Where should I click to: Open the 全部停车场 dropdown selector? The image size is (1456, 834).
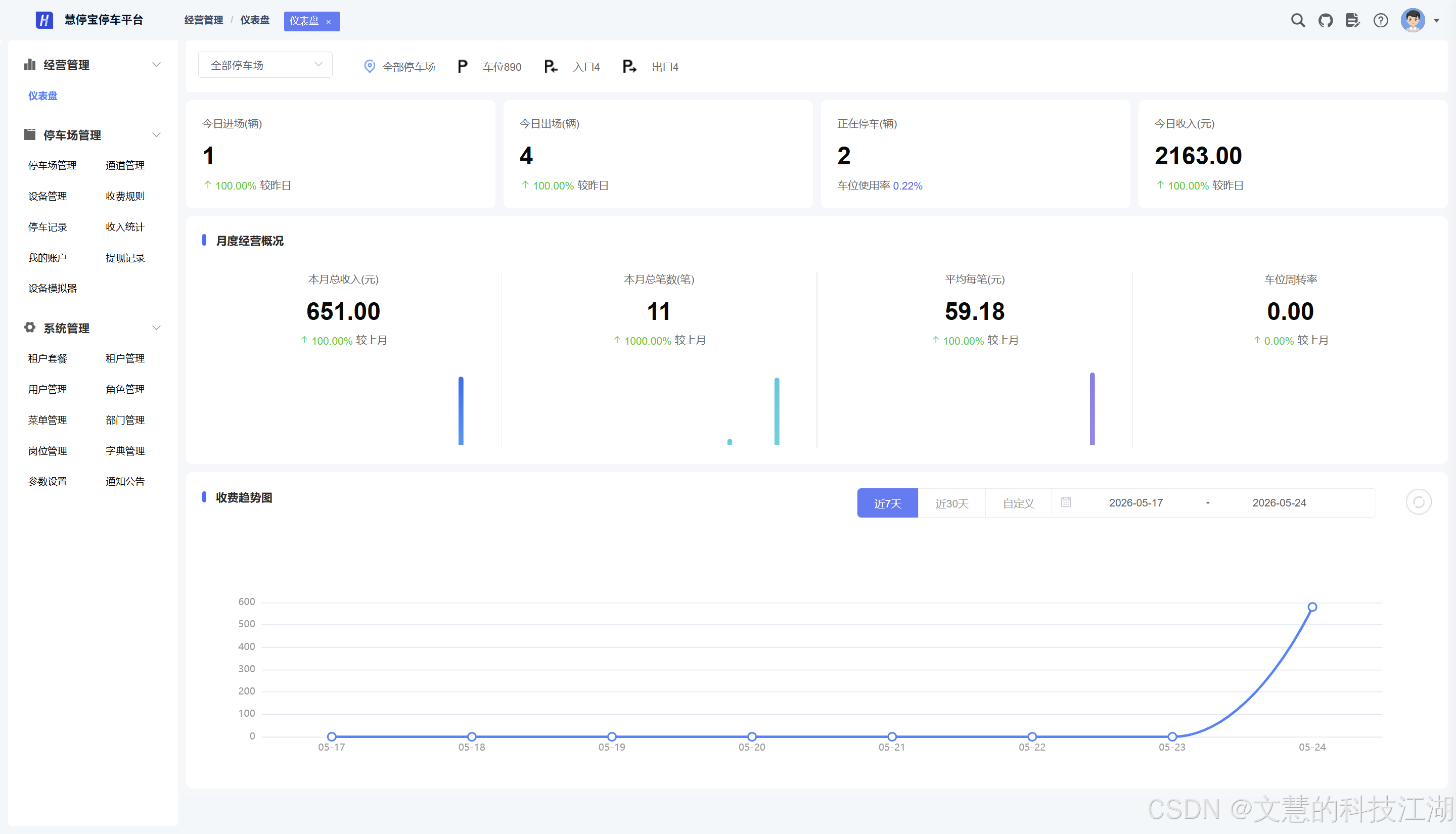[x=265, y=65]
